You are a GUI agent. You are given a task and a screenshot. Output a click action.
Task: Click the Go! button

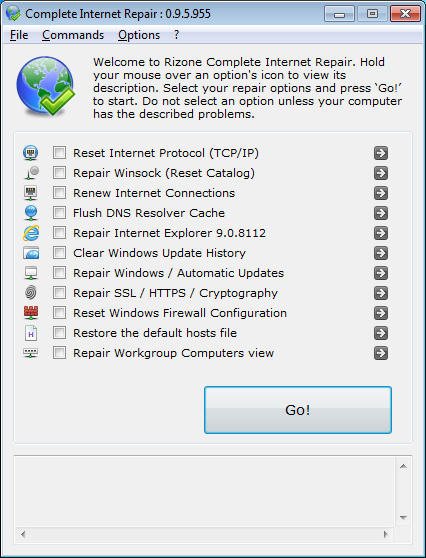tap(298, 410)
